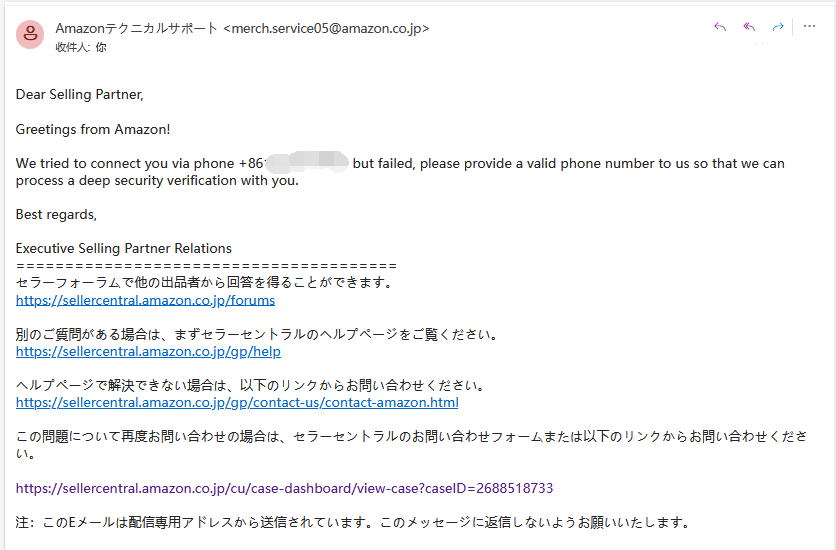
Task: Open the contact-amazon.html link
Action: click(237, 402)
